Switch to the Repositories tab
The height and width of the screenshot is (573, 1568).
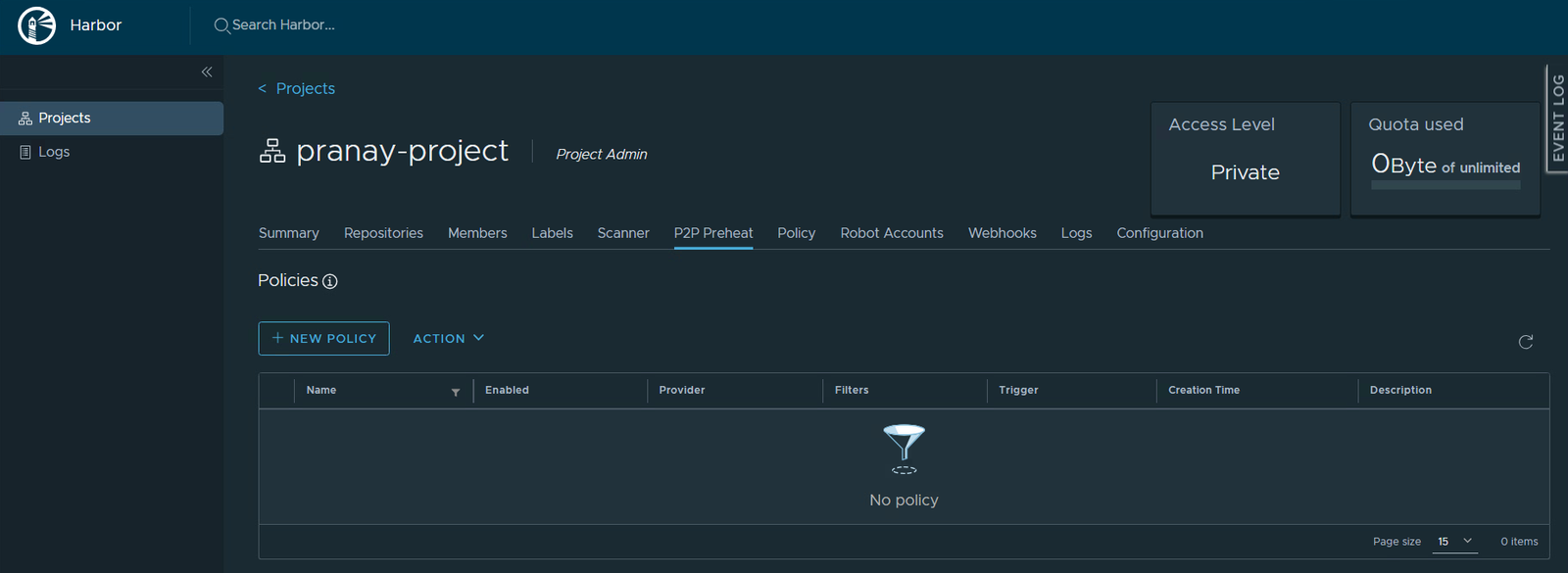tap(383, 233)
